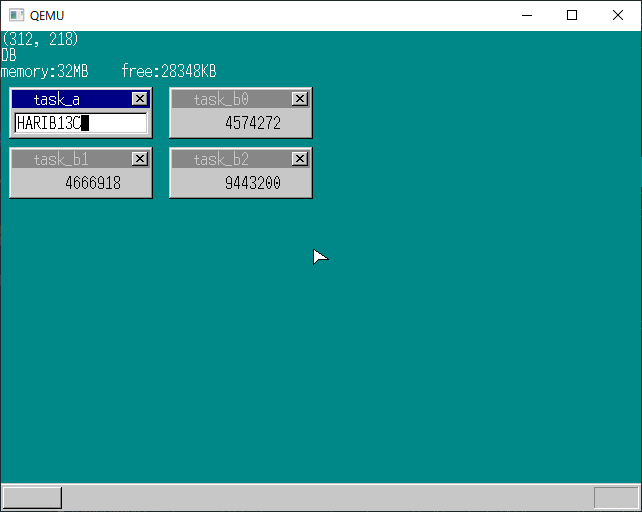The width and height of the screenshot is (642, 512).
Task: Close the QEMU window
Action: pyautogui.click(x=618, y=16)
